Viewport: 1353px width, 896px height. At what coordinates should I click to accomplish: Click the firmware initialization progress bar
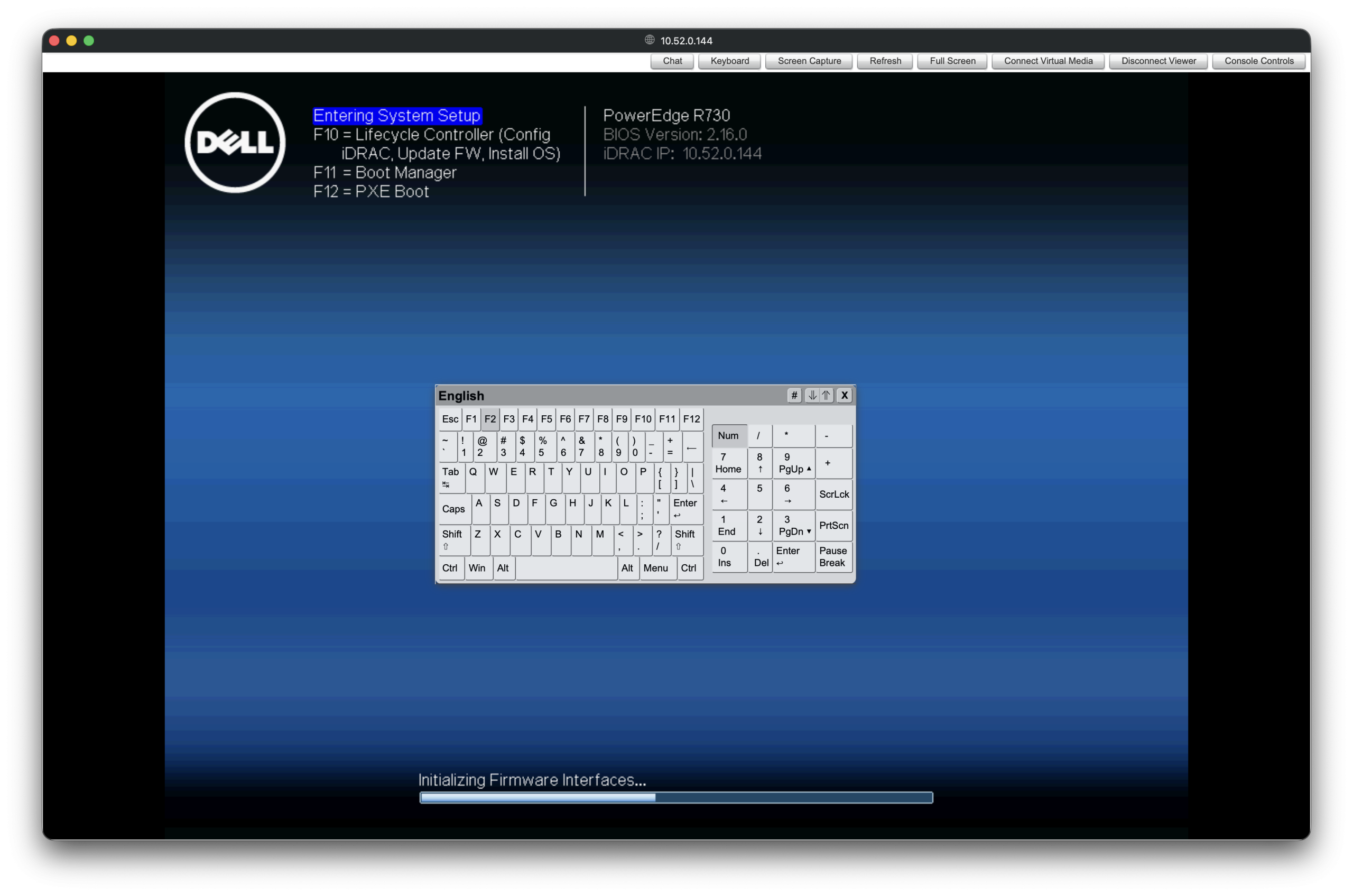coord(676,798)
